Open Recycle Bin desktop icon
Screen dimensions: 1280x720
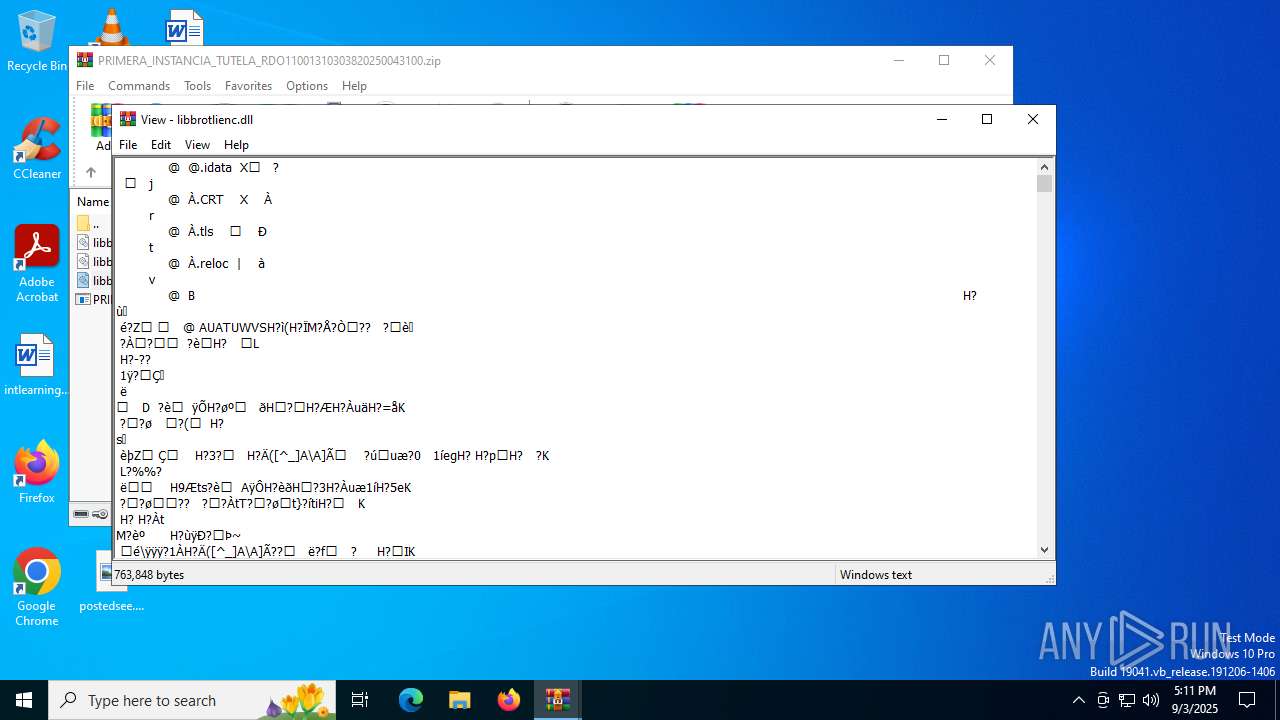pos(37,42)
